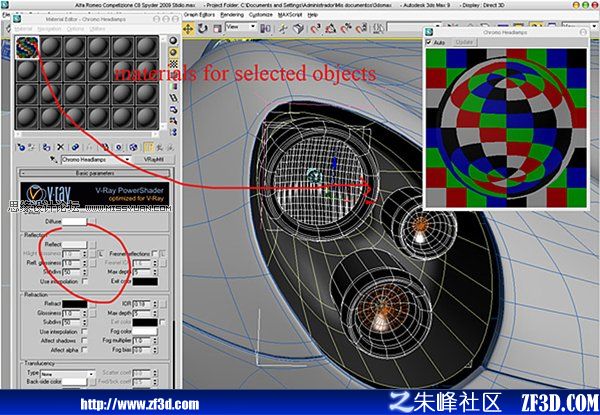600x415 pixels.
Task: Click Reflect color swatch
Action: click(x=74, y=244)
